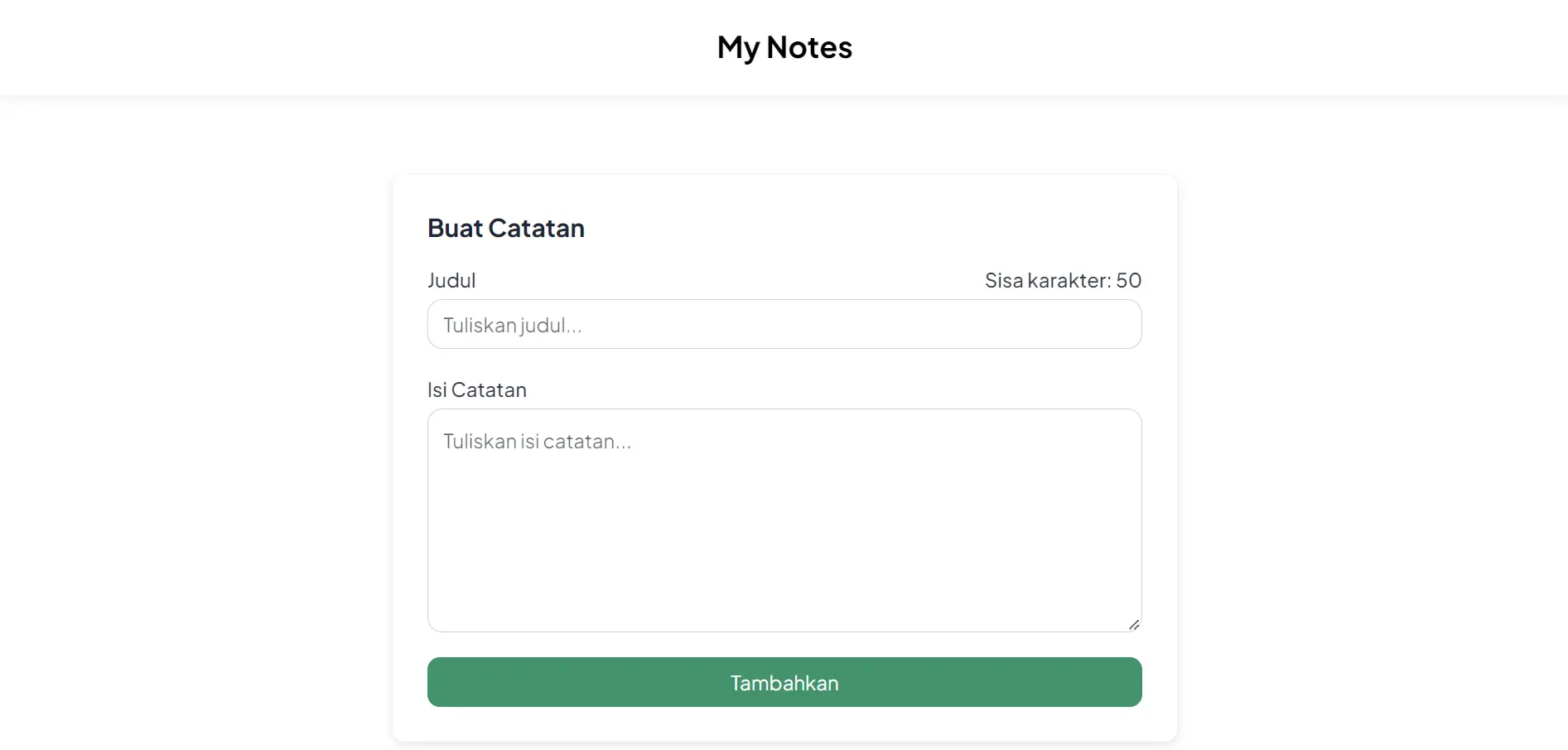
Task: Click the textarea resize handle corner
Action: coord(1133,624)
